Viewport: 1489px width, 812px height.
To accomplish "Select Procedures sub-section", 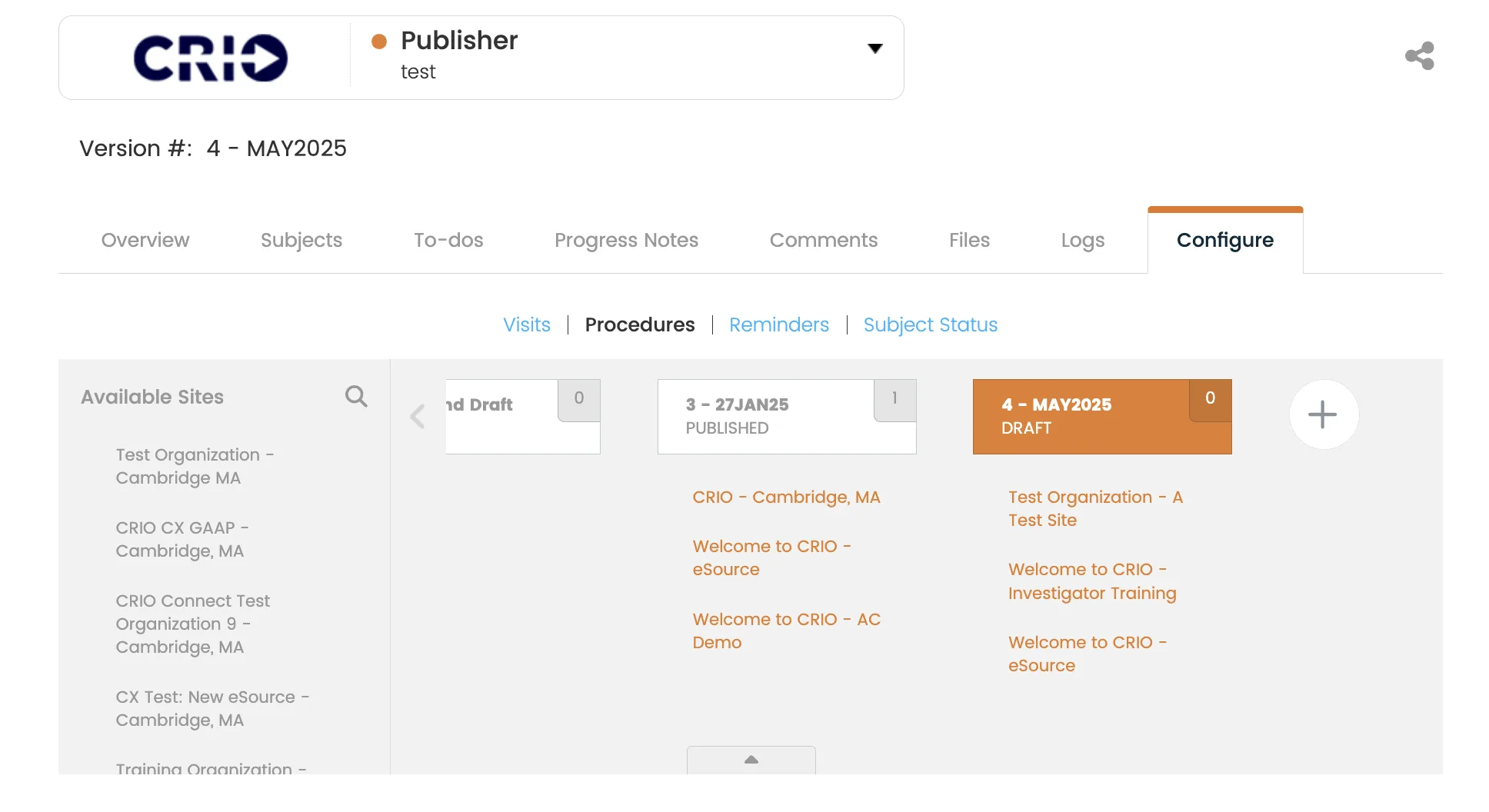I will pos(640,324).
